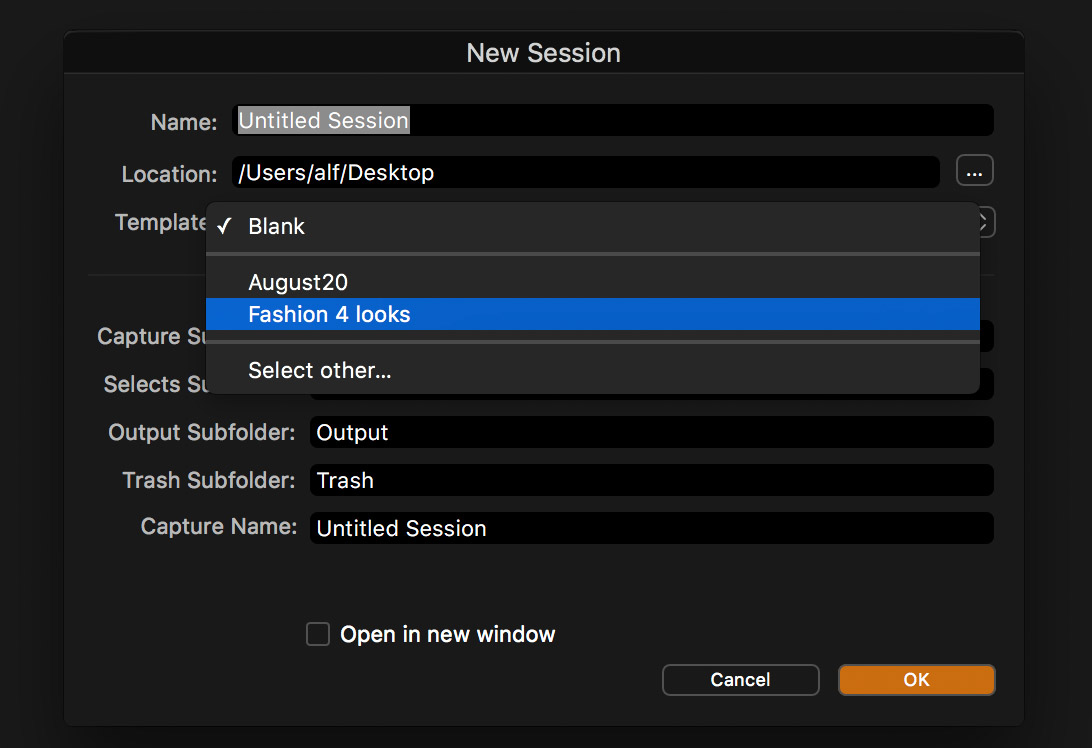
Task: Click the Selects Subfolder field edge
Action: 987,384
